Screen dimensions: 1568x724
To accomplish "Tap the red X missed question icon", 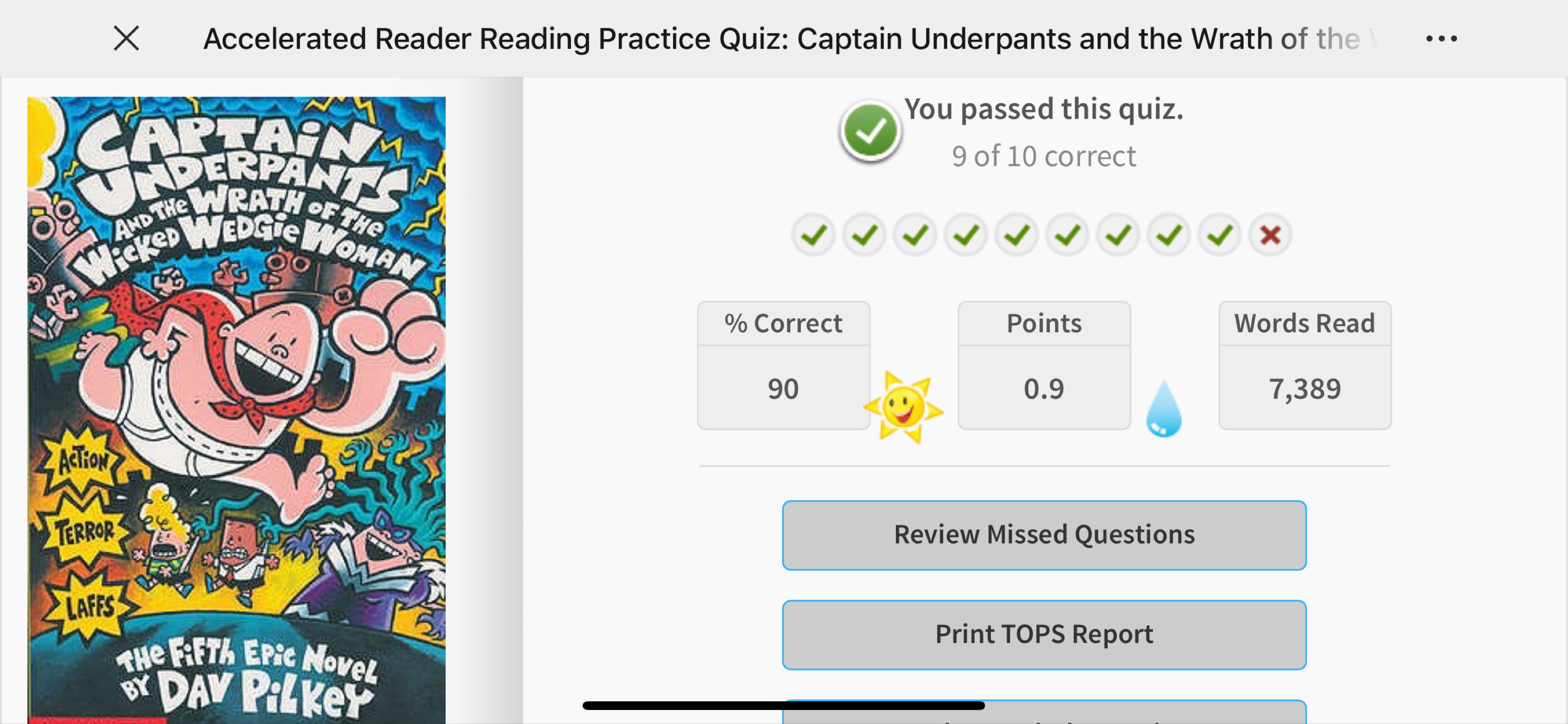I will [1270, 235].
